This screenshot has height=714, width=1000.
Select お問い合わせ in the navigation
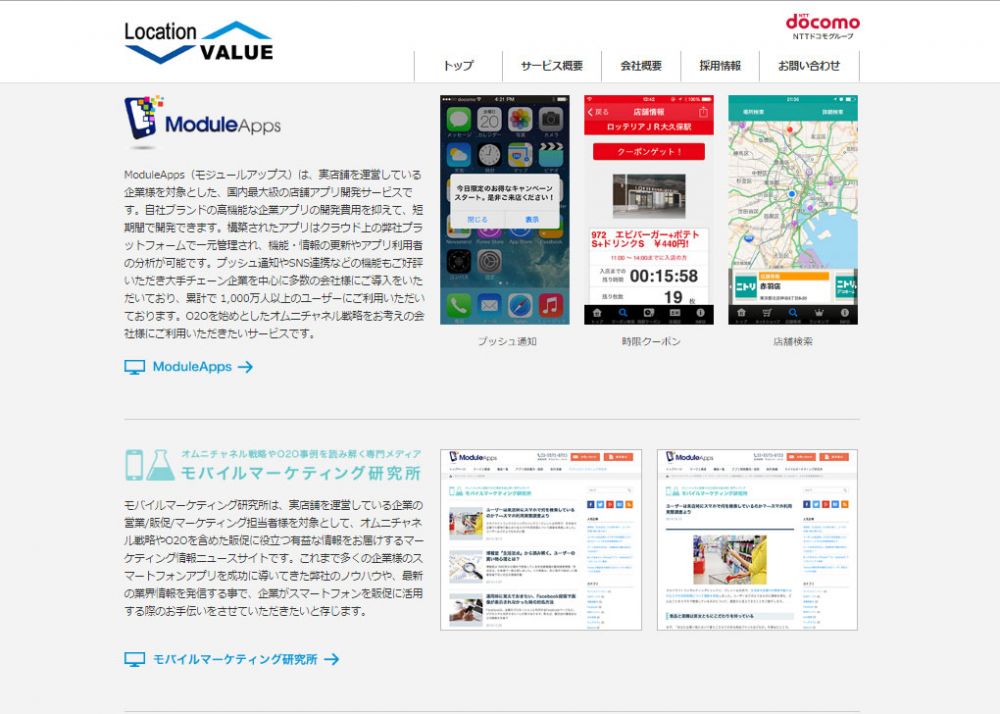[x=809, y=66]
